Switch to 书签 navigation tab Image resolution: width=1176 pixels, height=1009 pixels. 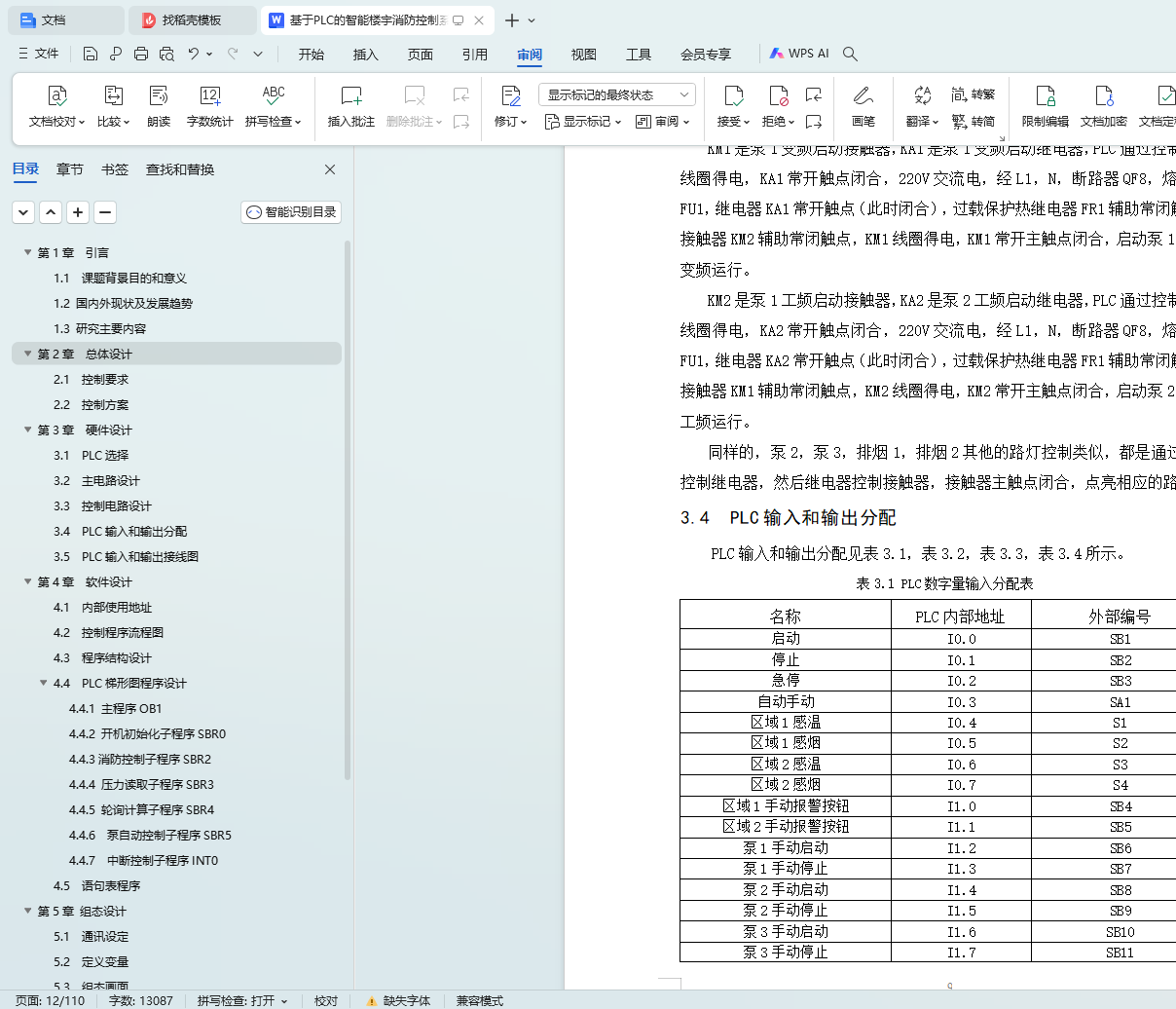(x=115, y=169)
